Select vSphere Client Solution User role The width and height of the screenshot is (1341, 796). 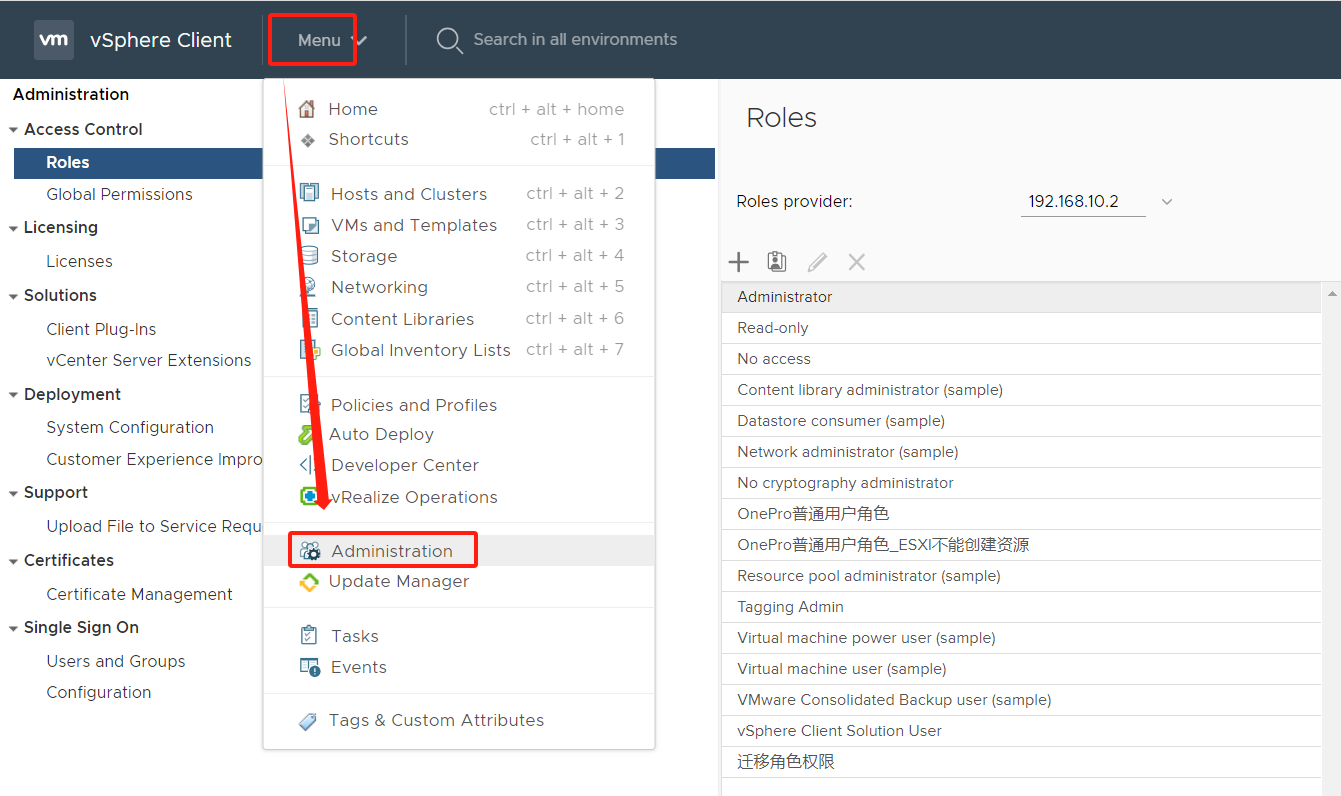coord(1021,731)
